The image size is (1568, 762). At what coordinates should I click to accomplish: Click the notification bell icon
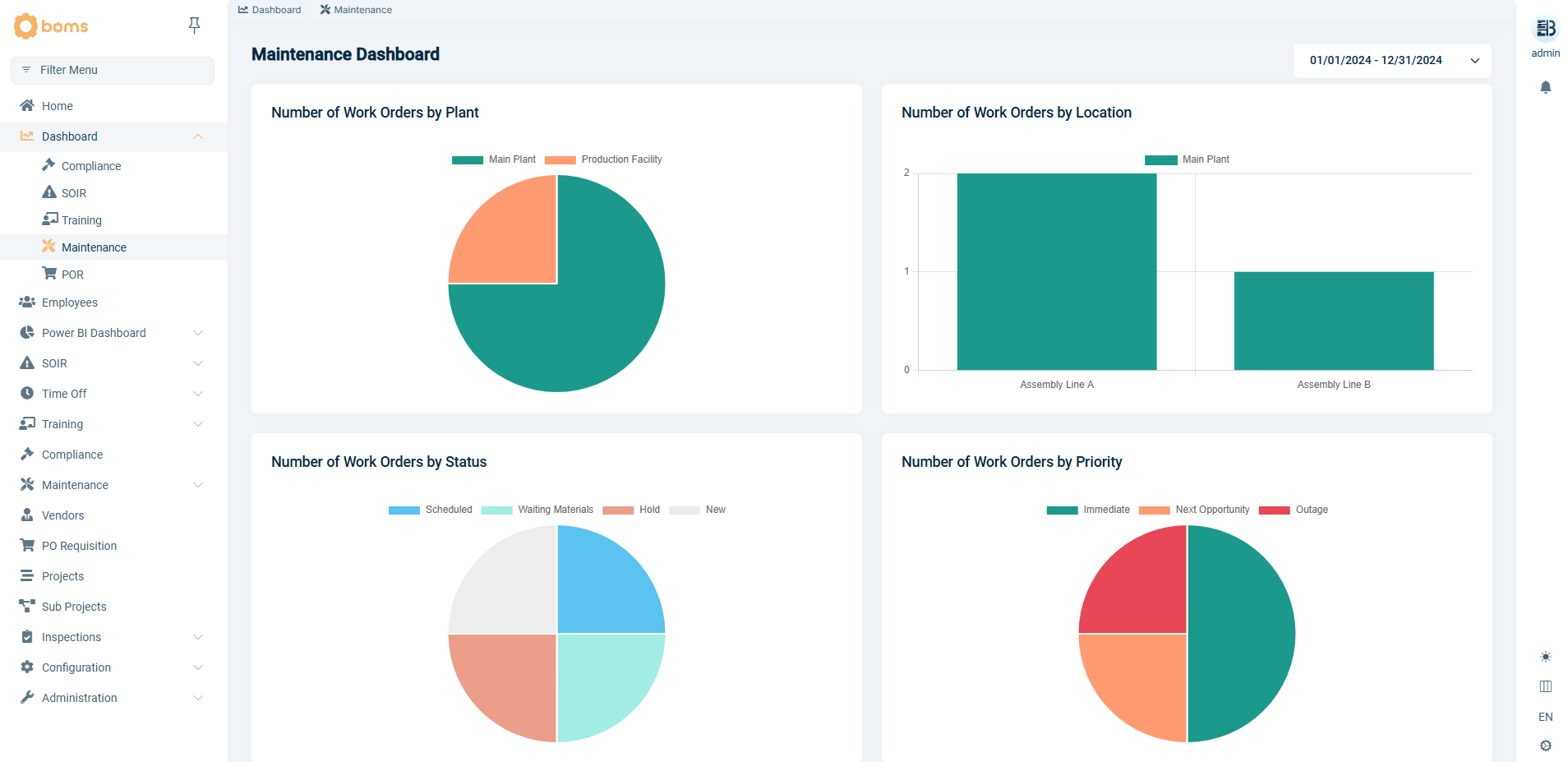(x=1545, y=87)
